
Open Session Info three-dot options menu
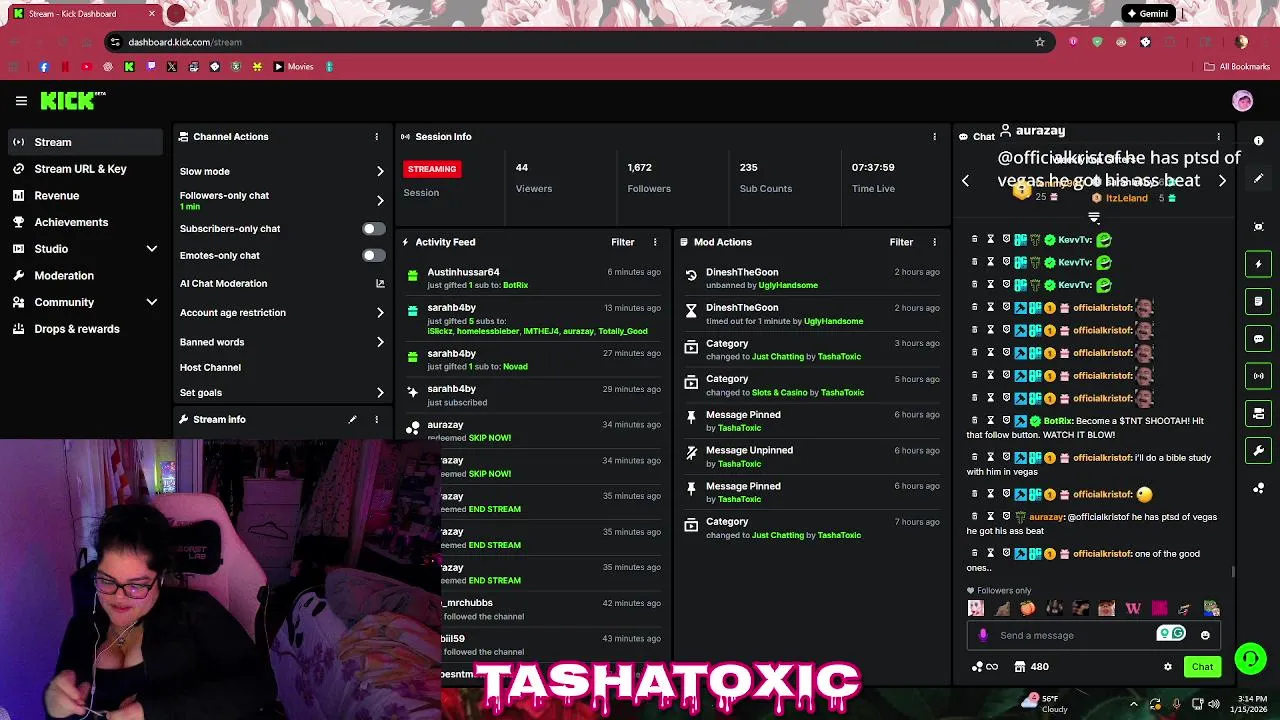(935, 137)
